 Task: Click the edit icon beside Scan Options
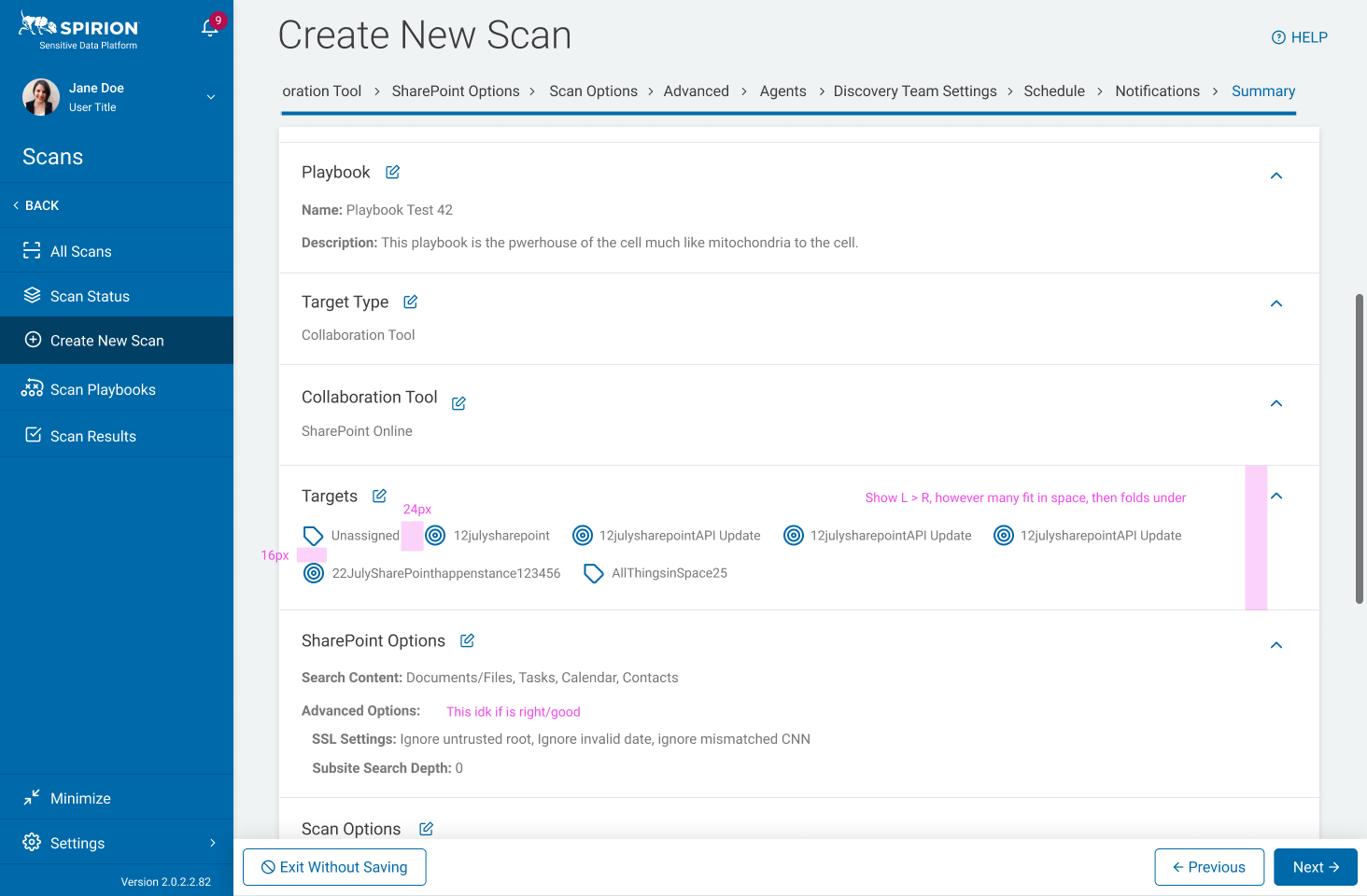point(426,829)
